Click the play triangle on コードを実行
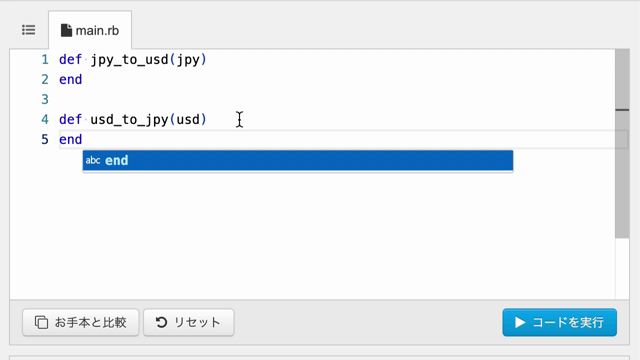The image size is (640, 360). click(x=520, y=322)
